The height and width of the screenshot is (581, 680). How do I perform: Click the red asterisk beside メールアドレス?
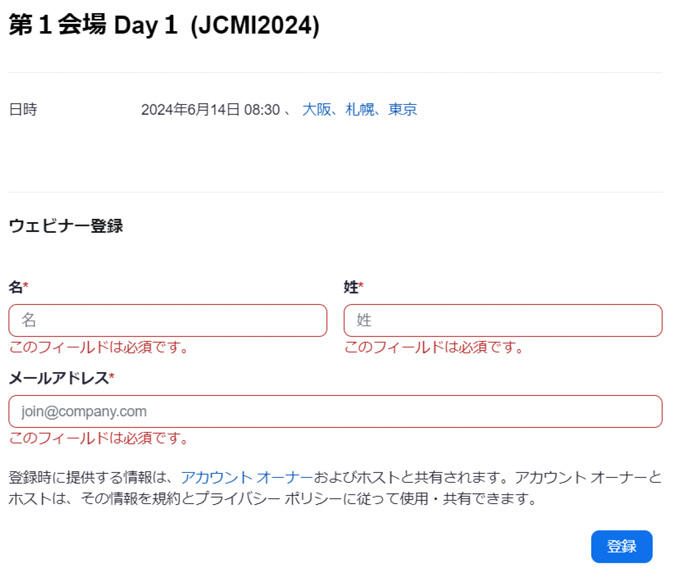pos(112,377)
